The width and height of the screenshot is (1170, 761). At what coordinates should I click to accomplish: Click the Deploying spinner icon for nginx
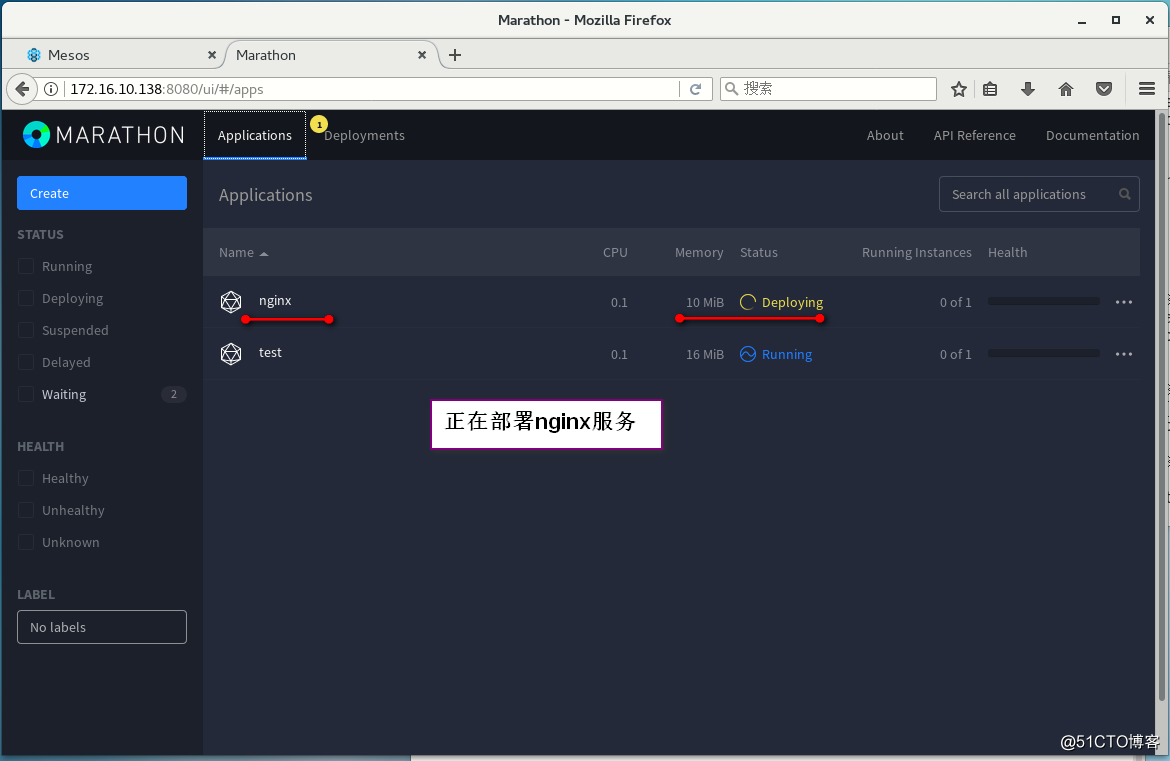pos(748,302)
